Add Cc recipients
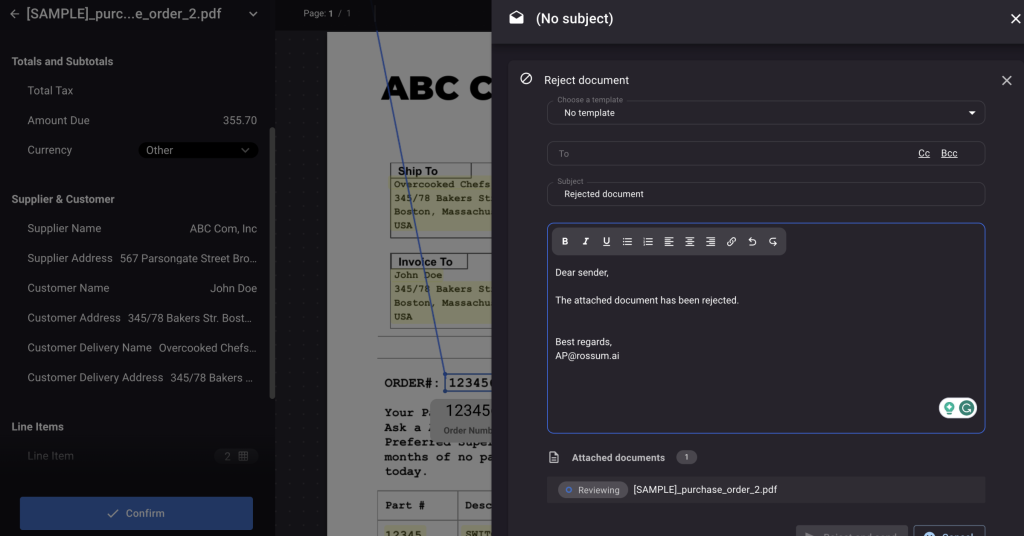Viewport: 1024px width, 536px height. [x=923, y=153]
